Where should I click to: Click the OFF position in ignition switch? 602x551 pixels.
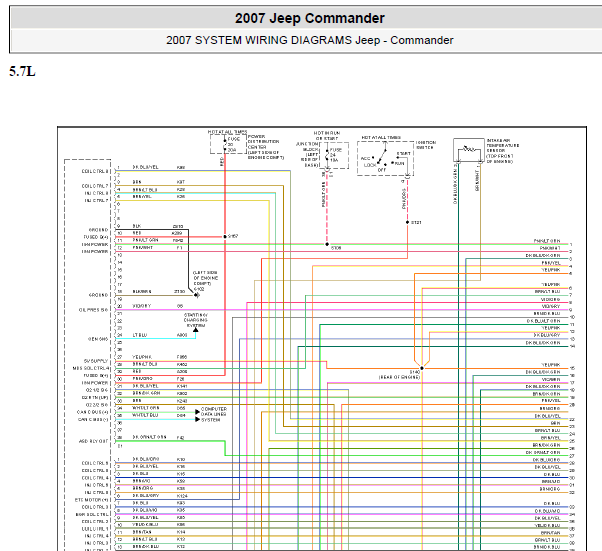click(x=382, y=170)
